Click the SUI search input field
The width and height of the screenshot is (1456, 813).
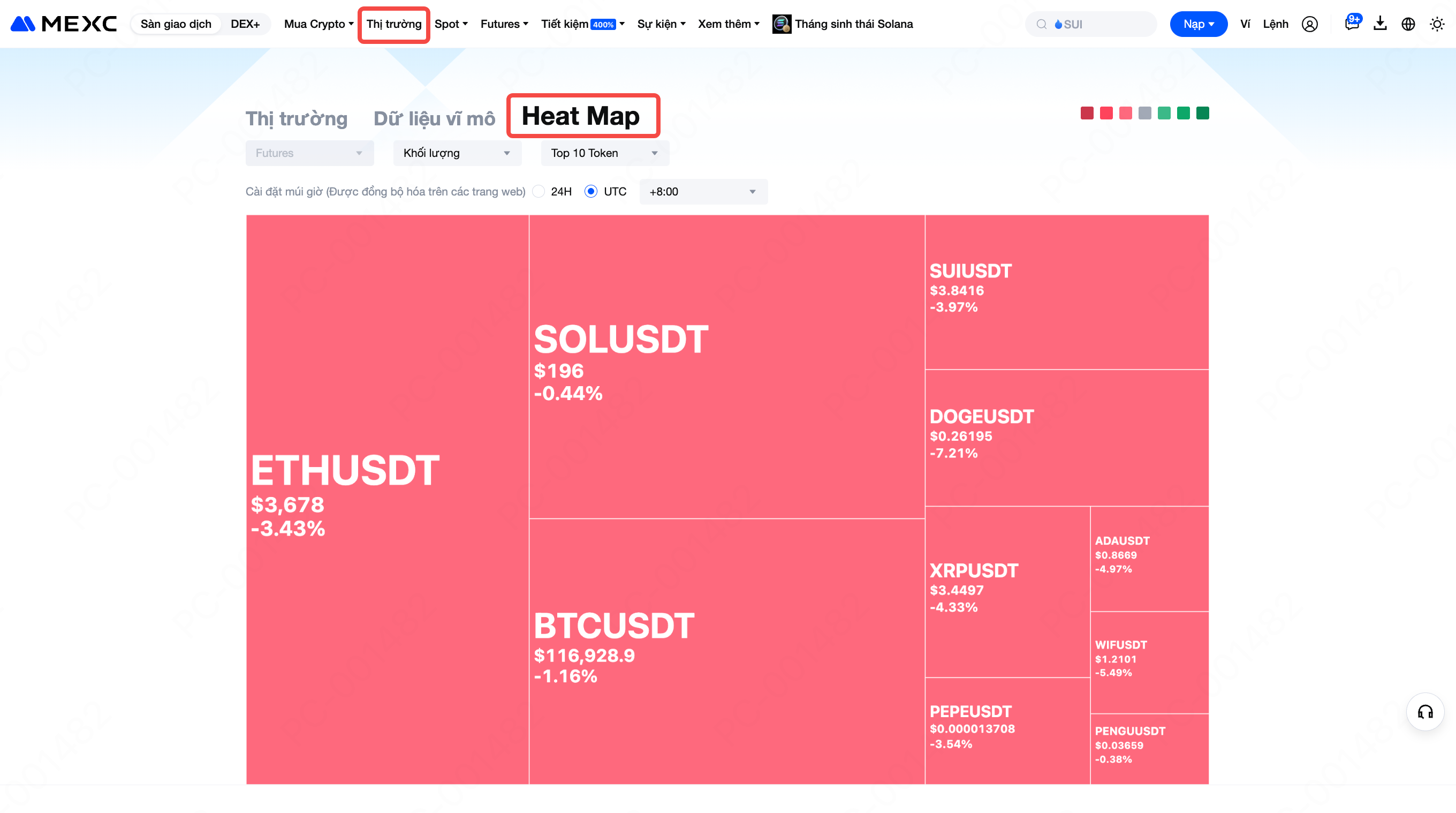tap(1096, 24)
